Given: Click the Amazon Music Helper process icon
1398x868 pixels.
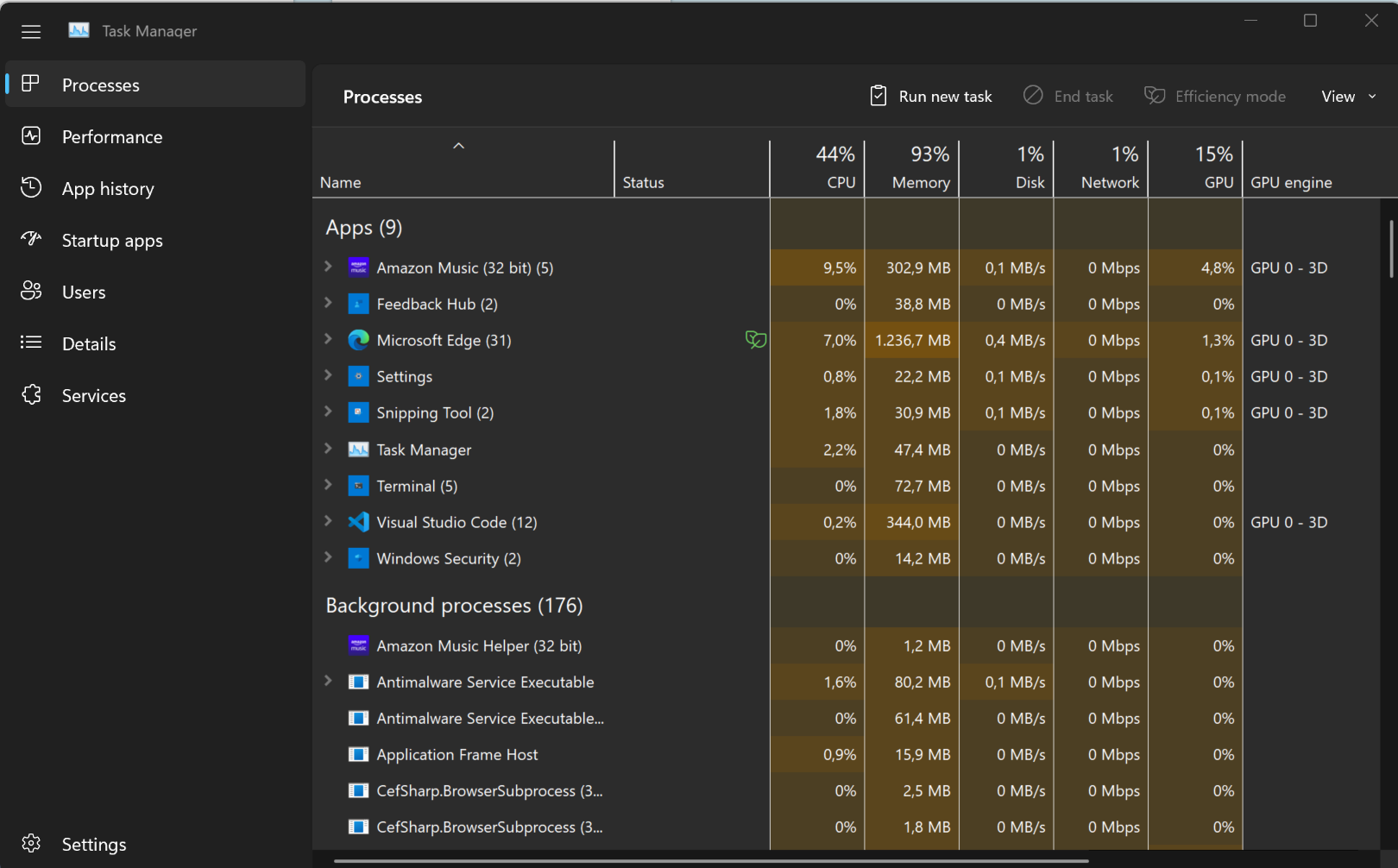Looking at the screenshot, I should (358, 645).
